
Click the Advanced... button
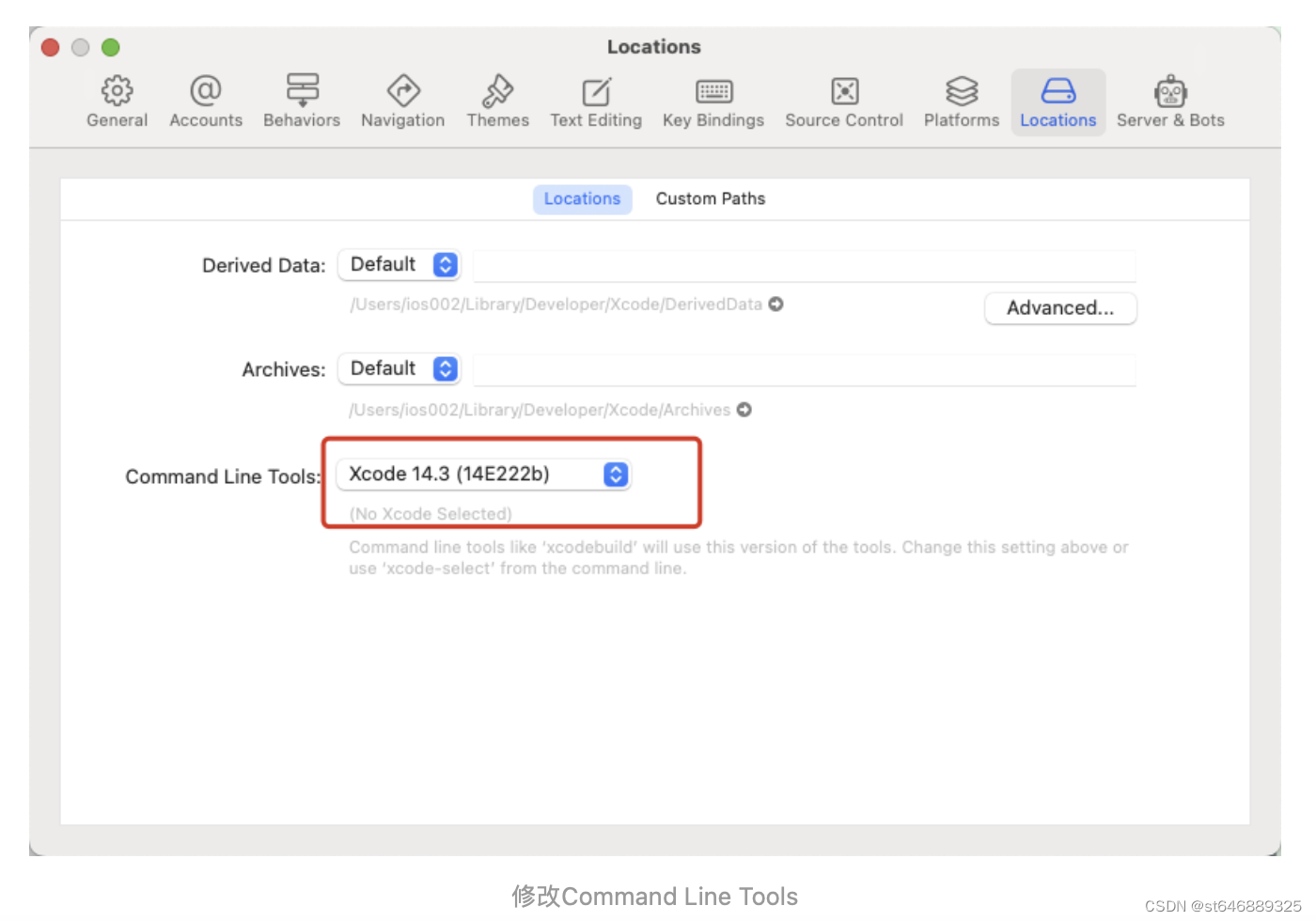(x=1060, y=308)
